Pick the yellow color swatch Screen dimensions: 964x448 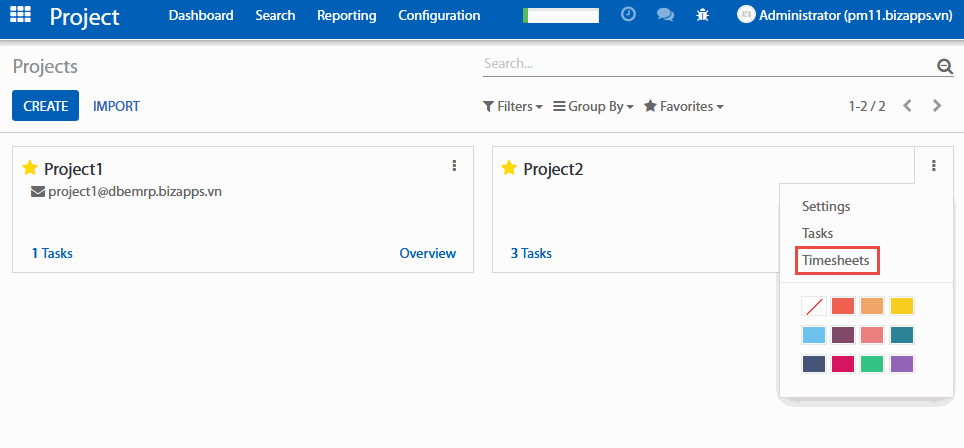coord(902,306)
